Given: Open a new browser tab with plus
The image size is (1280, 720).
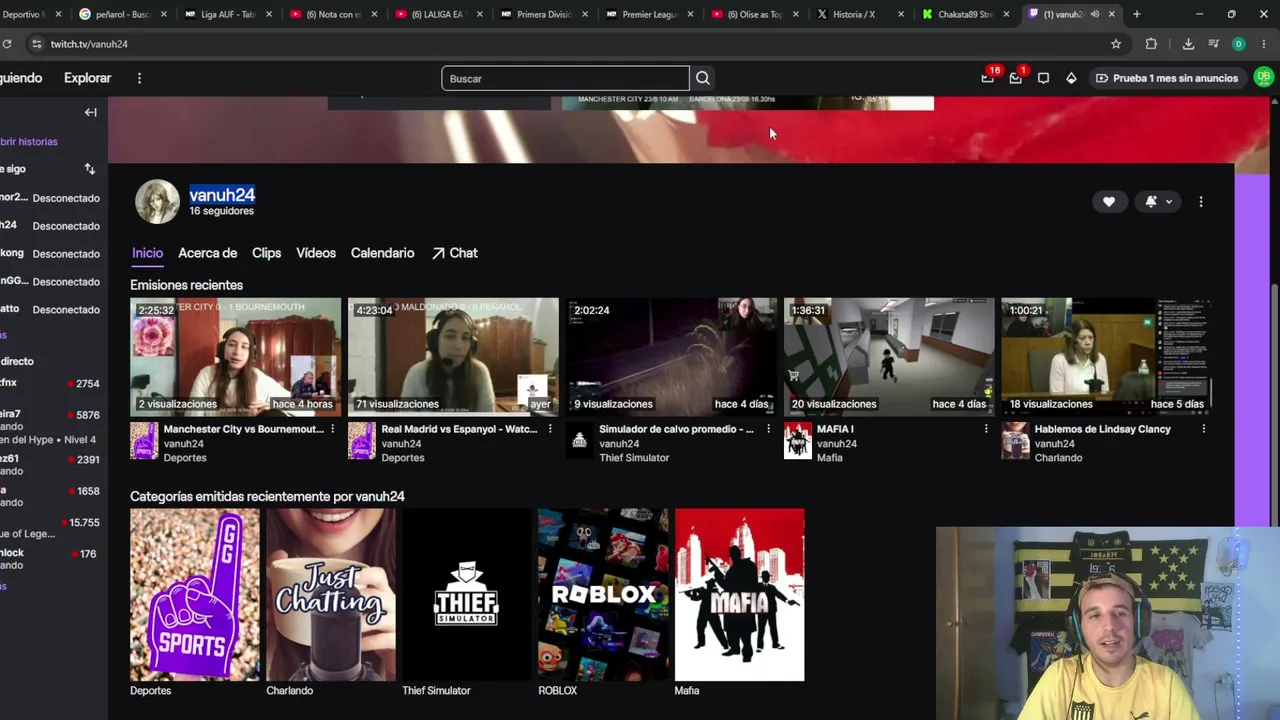Looking at the screenshot, I should (x=1136, y=14).
